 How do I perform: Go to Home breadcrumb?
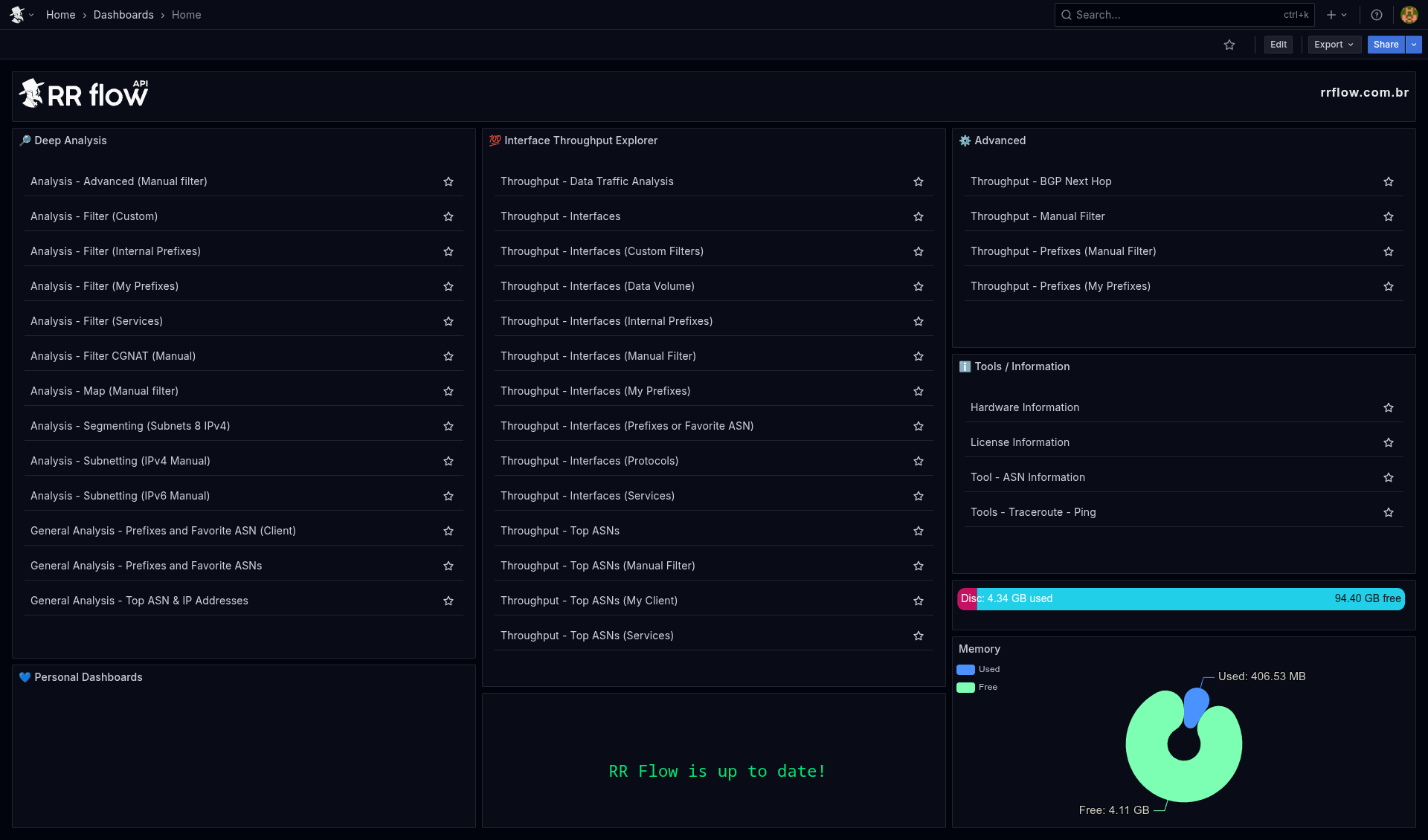click(61, 15)
